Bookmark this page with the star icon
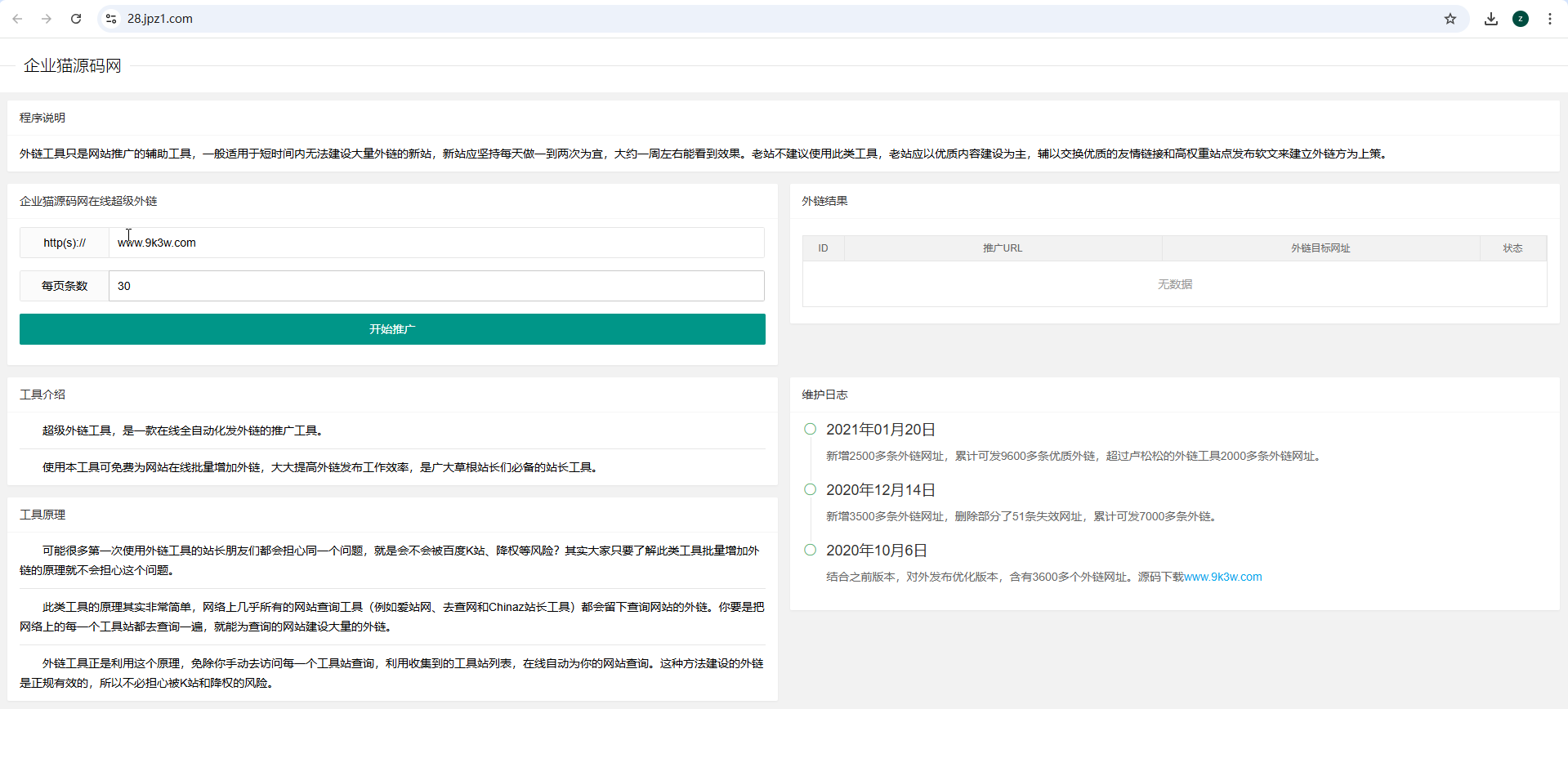This screenshot has width=1568, height=767. pyautogui.click(x=1450, y=19)
